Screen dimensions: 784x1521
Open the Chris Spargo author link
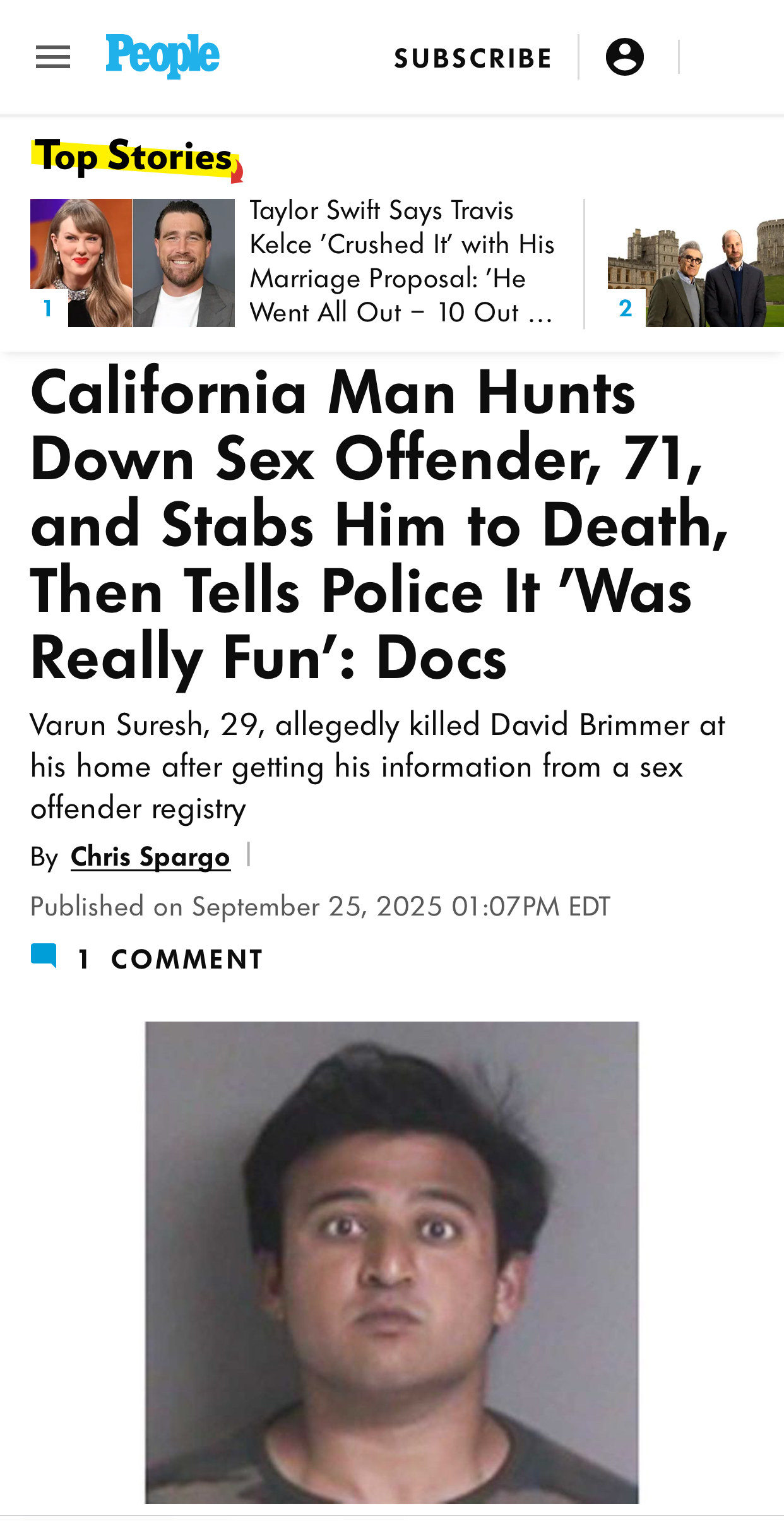click(150, 857)
